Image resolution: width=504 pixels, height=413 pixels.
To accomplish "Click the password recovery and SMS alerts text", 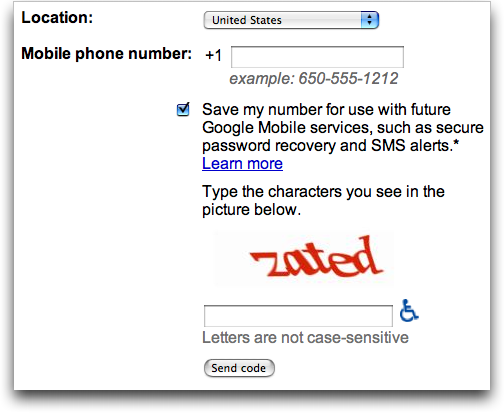I will (328, 146).
